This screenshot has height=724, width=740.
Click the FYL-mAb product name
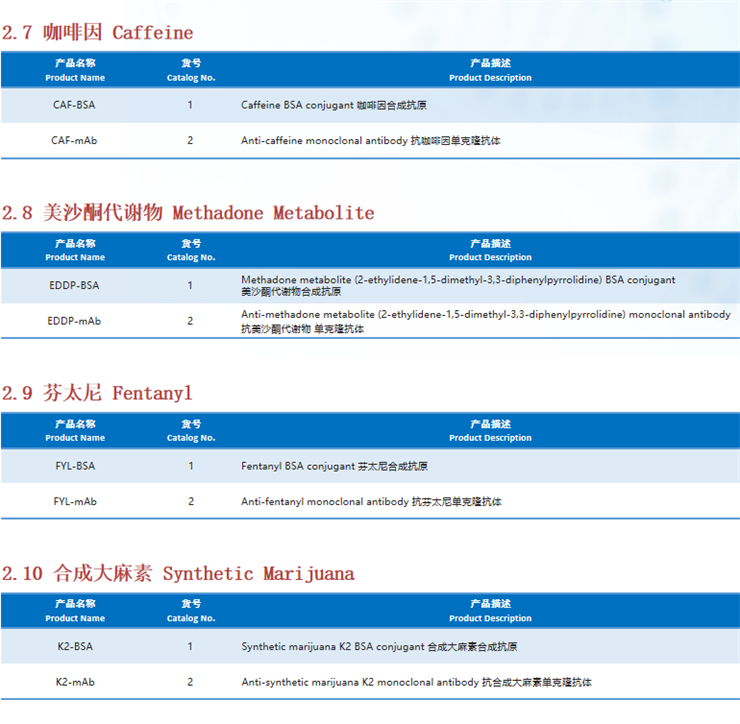pos(74,502)
